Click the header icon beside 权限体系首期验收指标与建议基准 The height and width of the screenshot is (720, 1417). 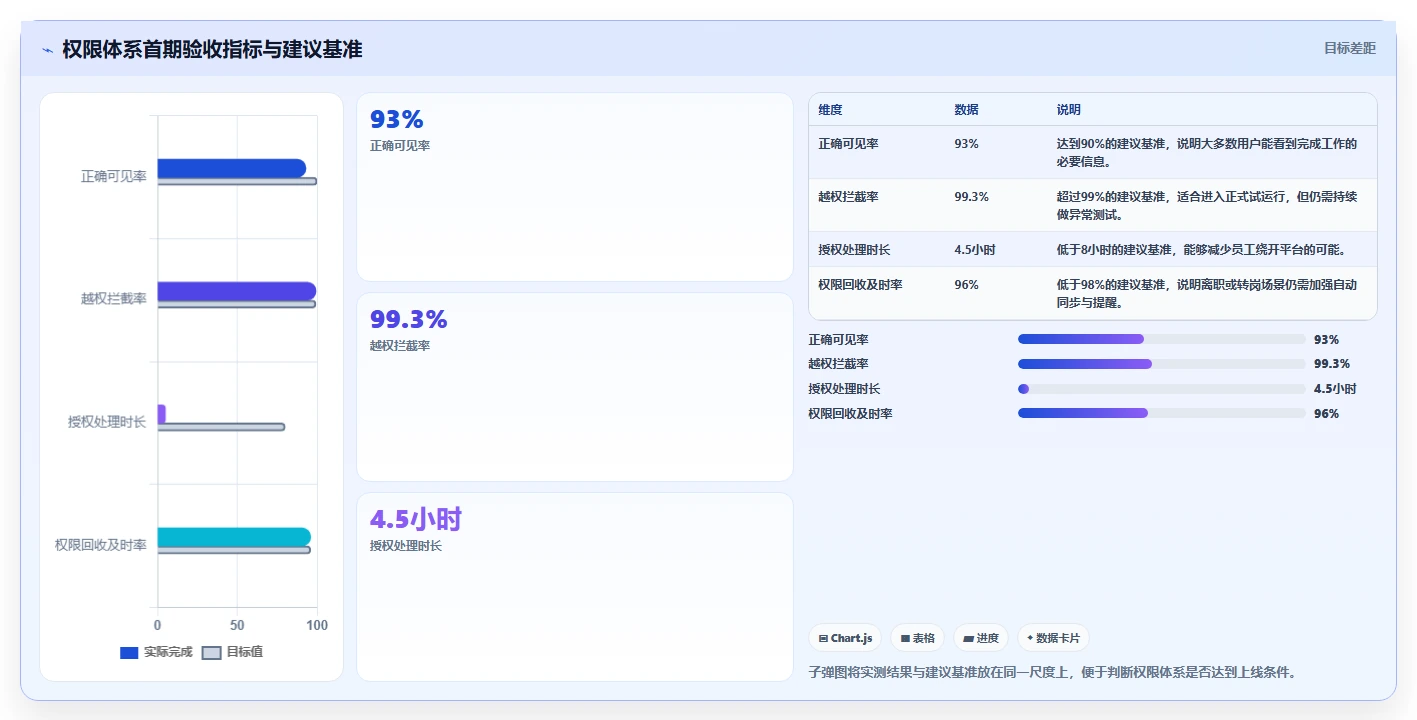click(47, 50)
